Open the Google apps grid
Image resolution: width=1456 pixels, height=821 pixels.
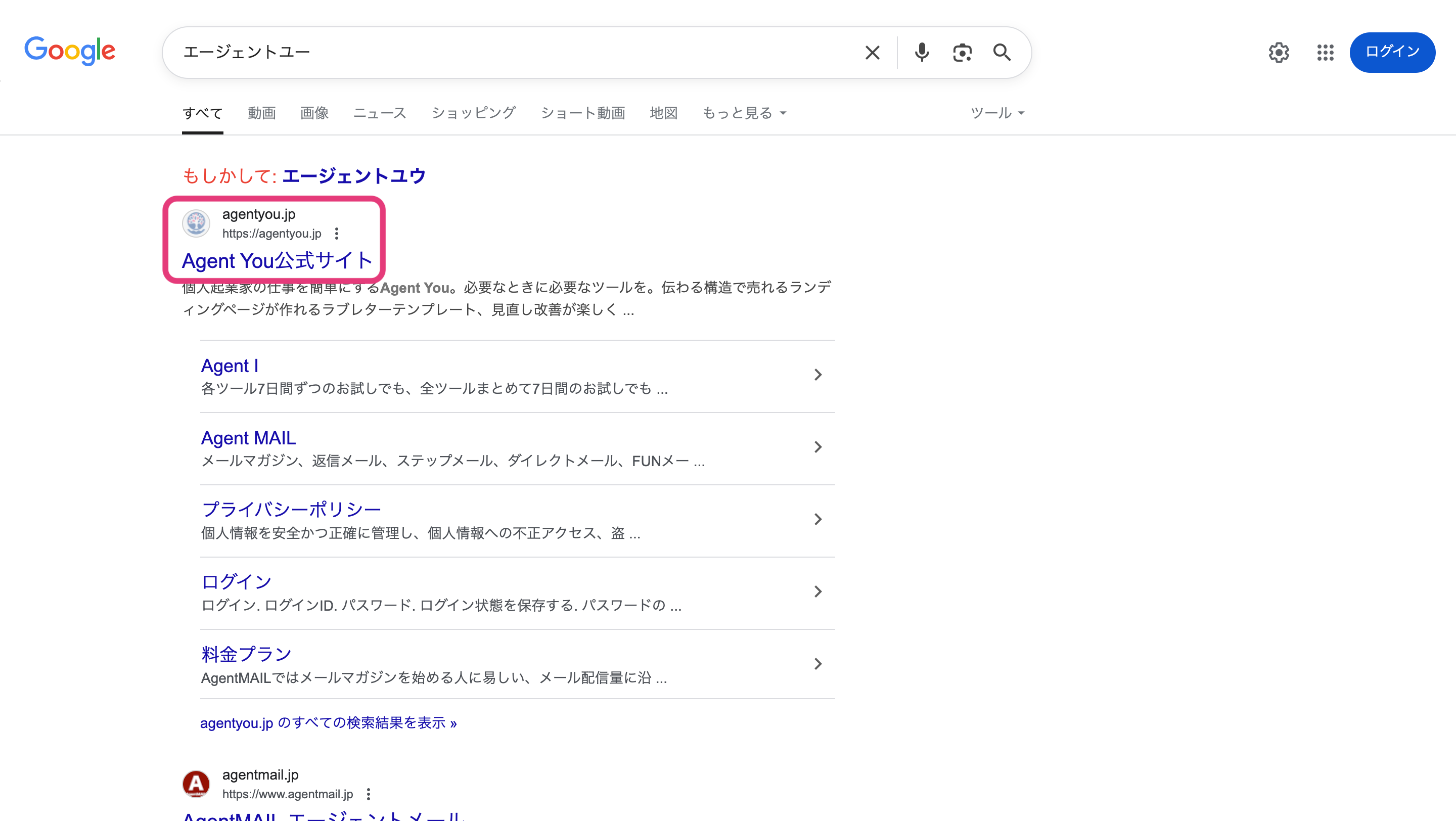pyautogui.click(x=1325, y=53)
